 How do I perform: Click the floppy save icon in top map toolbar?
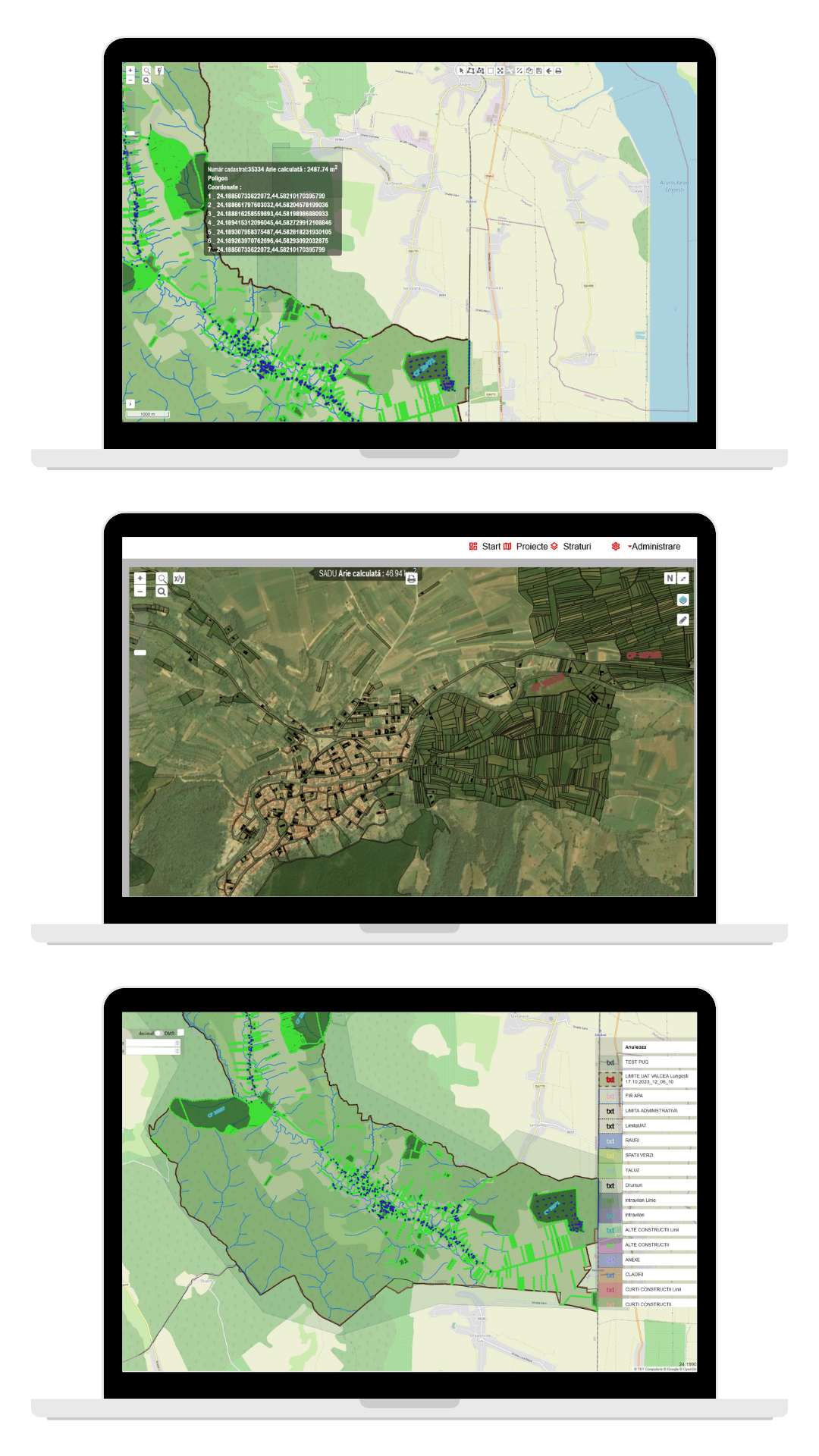538,71
